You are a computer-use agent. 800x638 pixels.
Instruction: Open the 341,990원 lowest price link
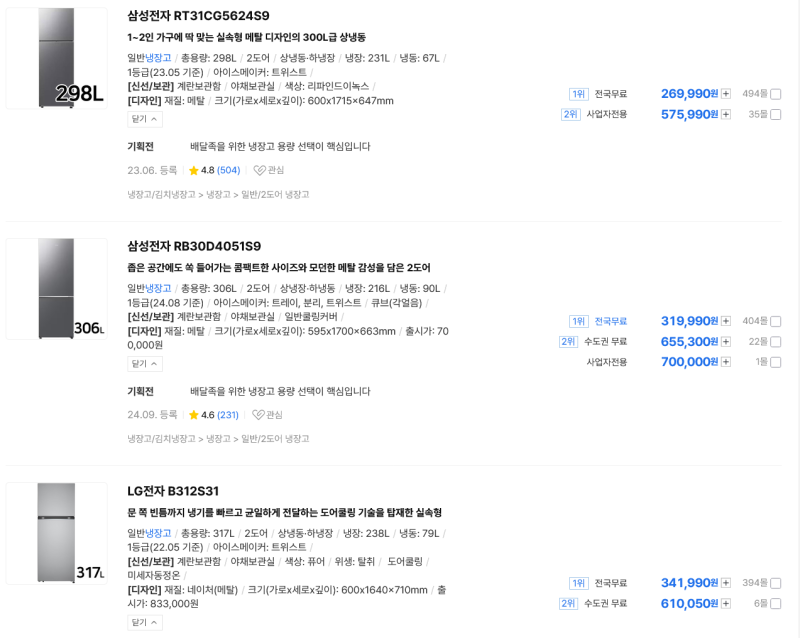click(689, 583)
